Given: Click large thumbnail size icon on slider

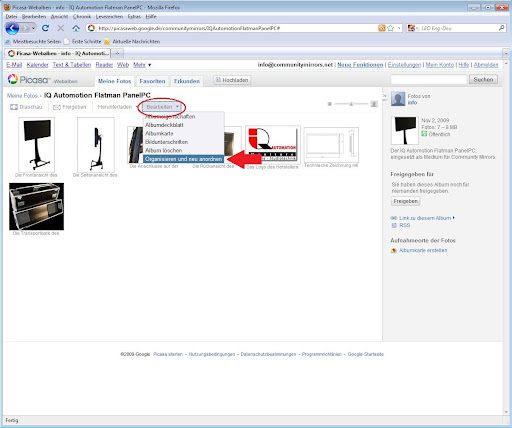Looking at the screenshot, I should click(x=374, y=104).
